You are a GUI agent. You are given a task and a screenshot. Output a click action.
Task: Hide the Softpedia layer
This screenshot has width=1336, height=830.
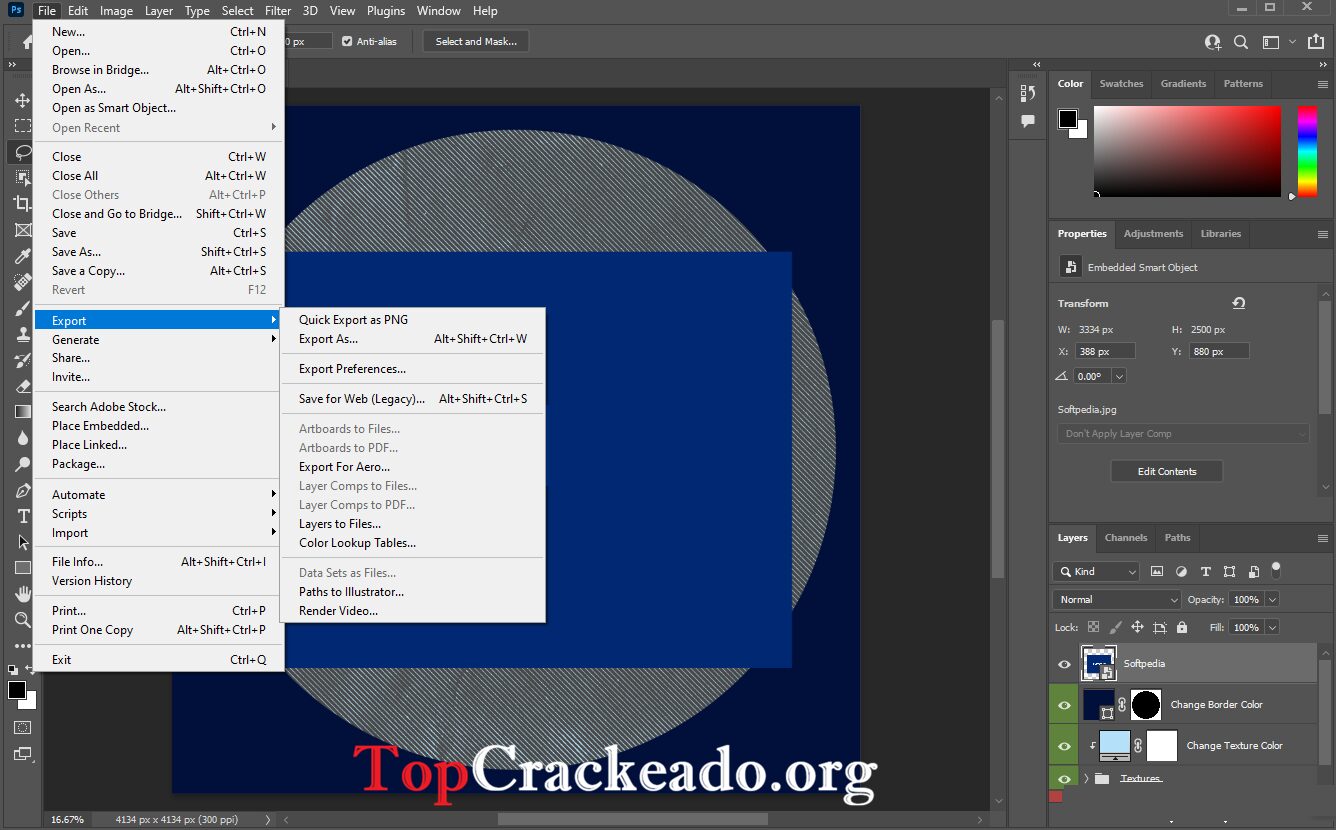pos(1063,663)
